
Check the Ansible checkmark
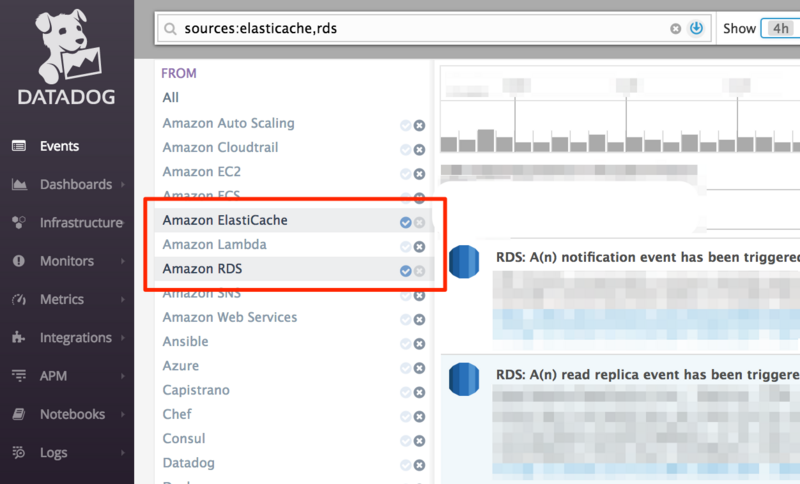coord(406,344)
